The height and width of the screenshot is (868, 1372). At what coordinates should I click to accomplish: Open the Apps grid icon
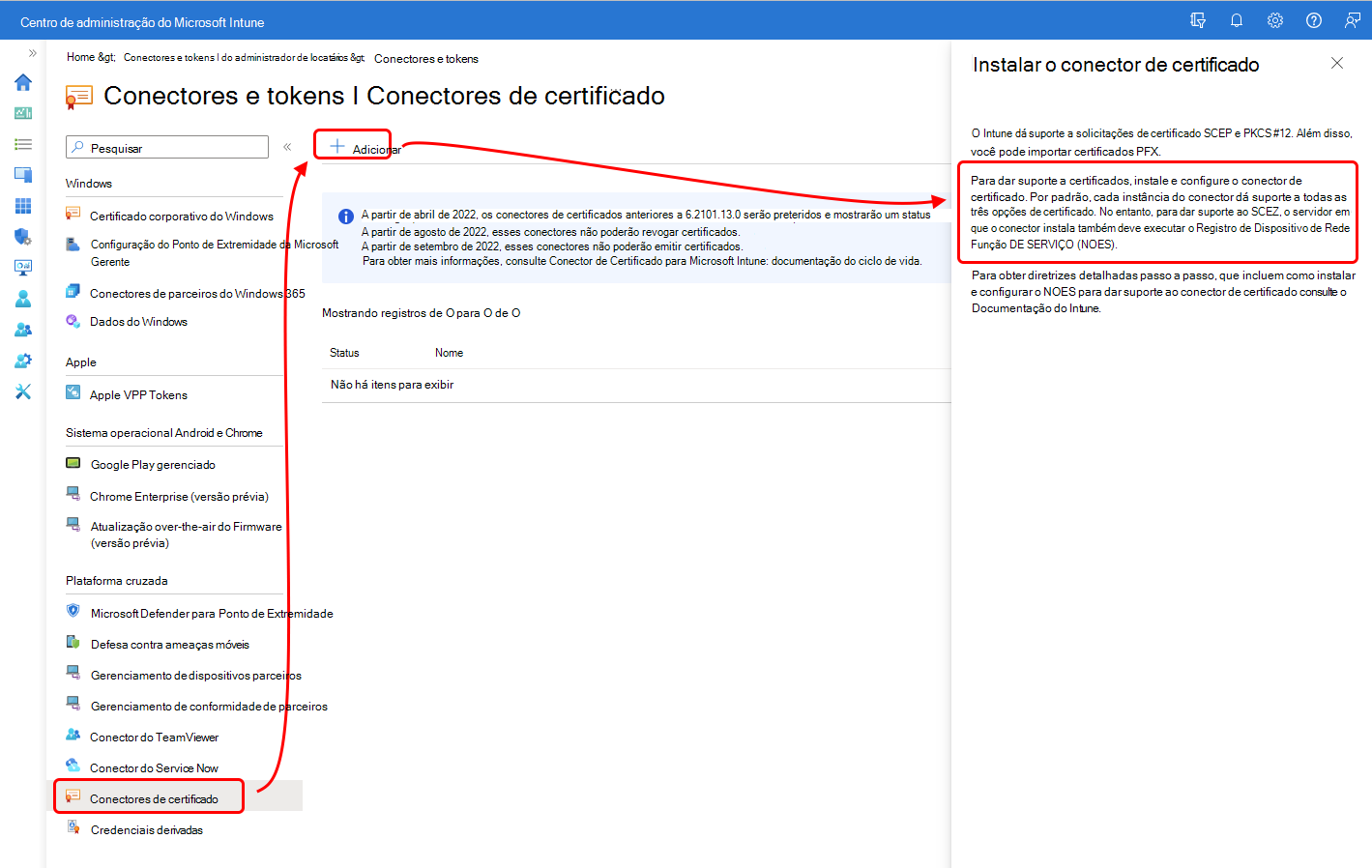coord(23,206)
